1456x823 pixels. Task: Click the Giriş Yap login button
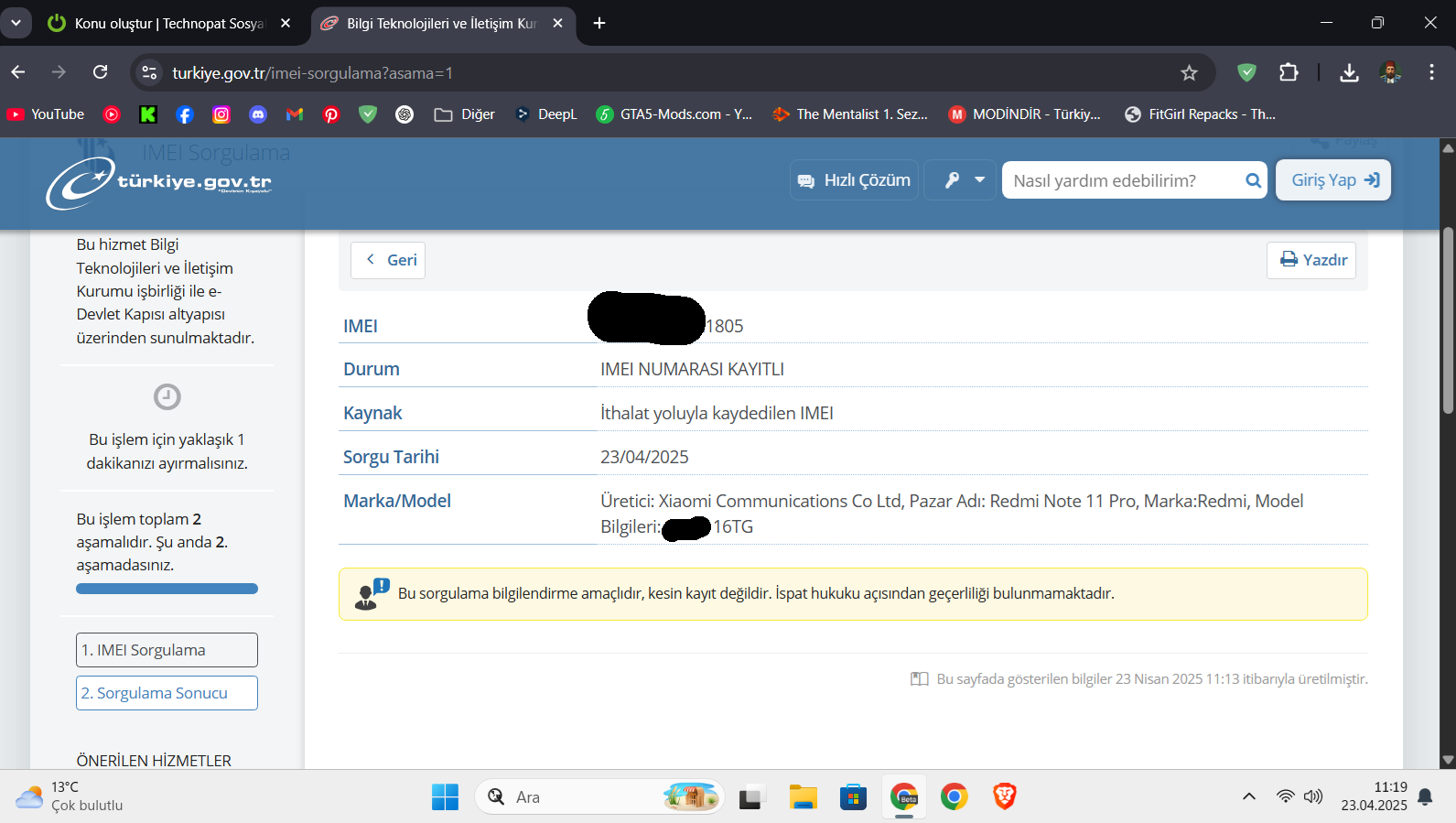click(x=1333, y=180)
